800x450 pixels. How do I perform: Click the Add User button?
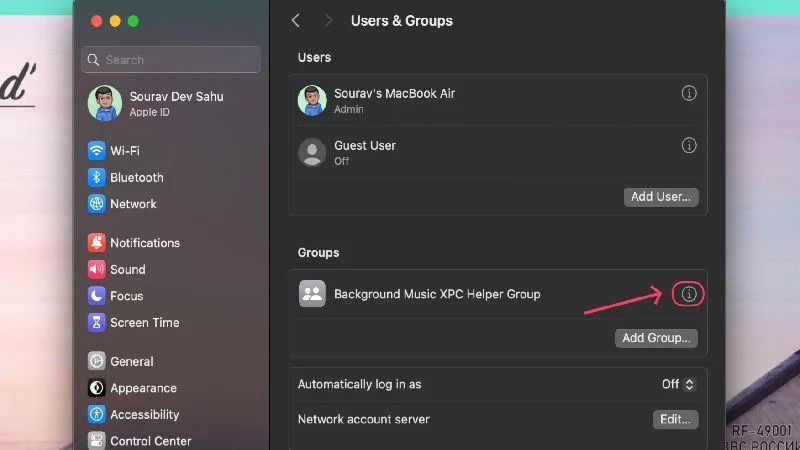(661, 197)
